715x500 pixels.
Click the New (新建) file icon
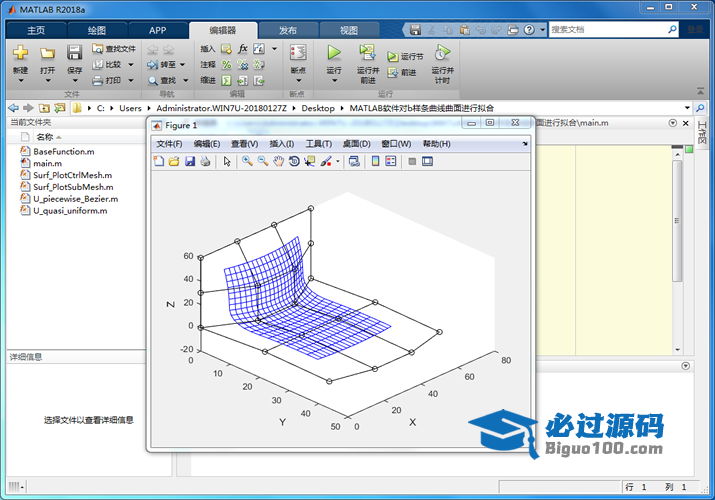(x=20, y=52)
